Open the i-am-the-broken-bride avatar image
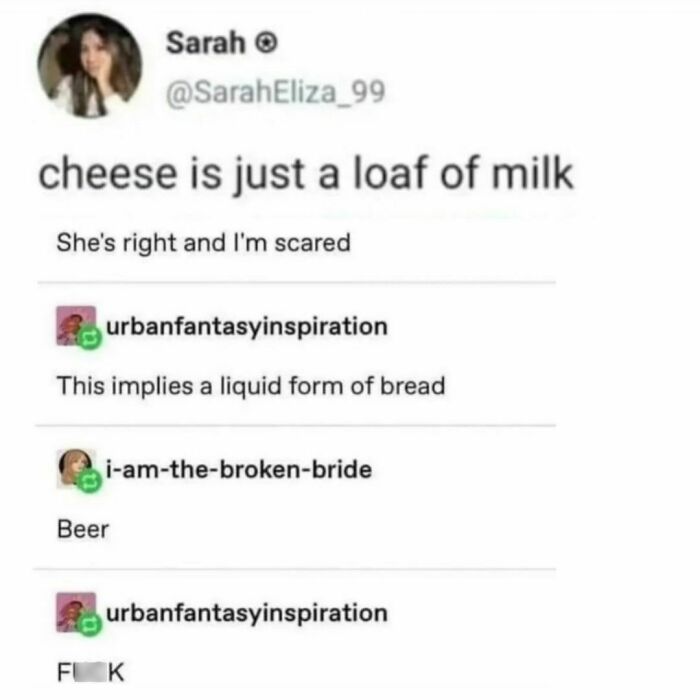700x700 pixels. coord(76,469)
